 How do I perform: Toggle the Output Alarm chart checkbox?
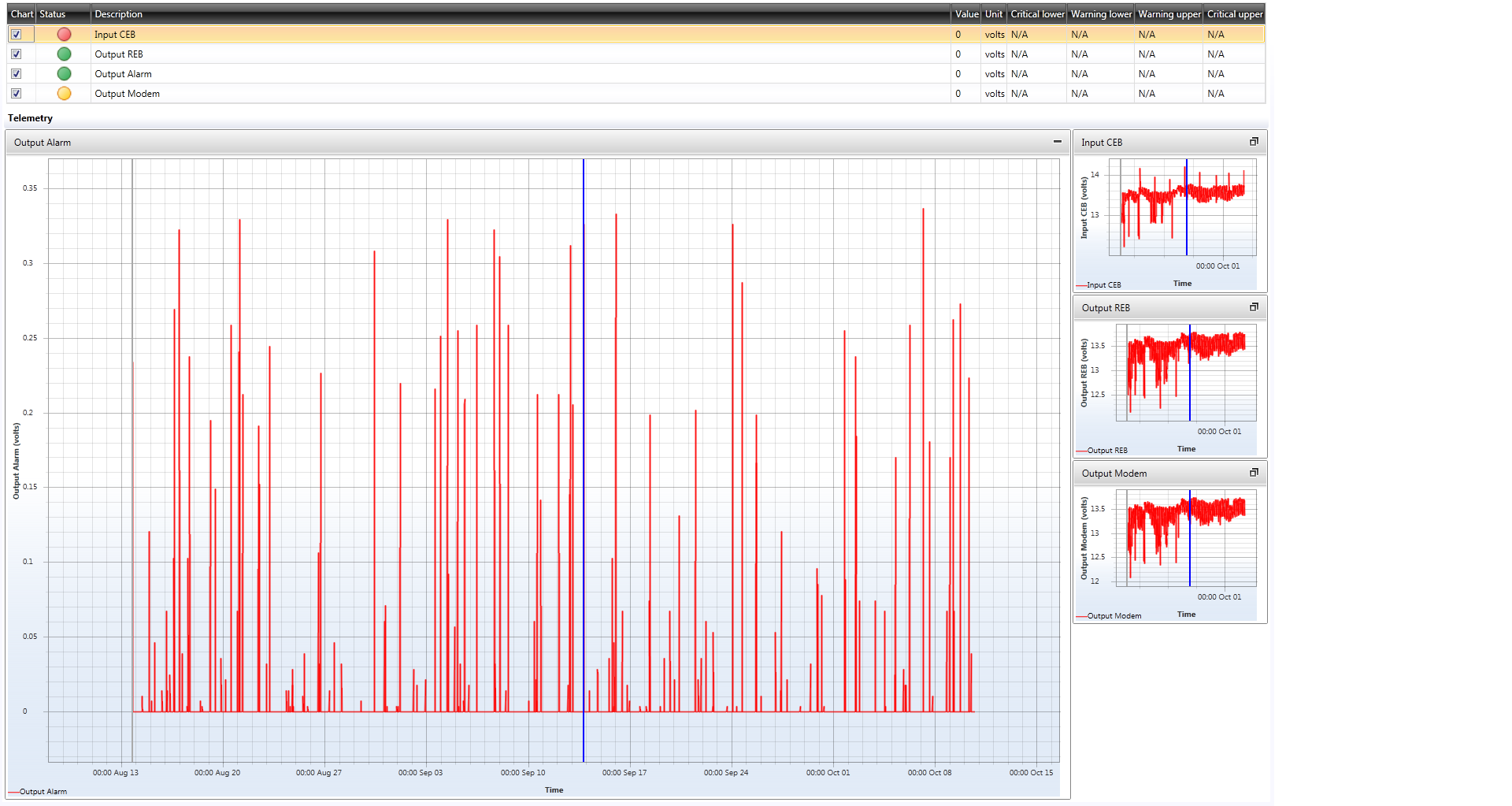[17, 74]
